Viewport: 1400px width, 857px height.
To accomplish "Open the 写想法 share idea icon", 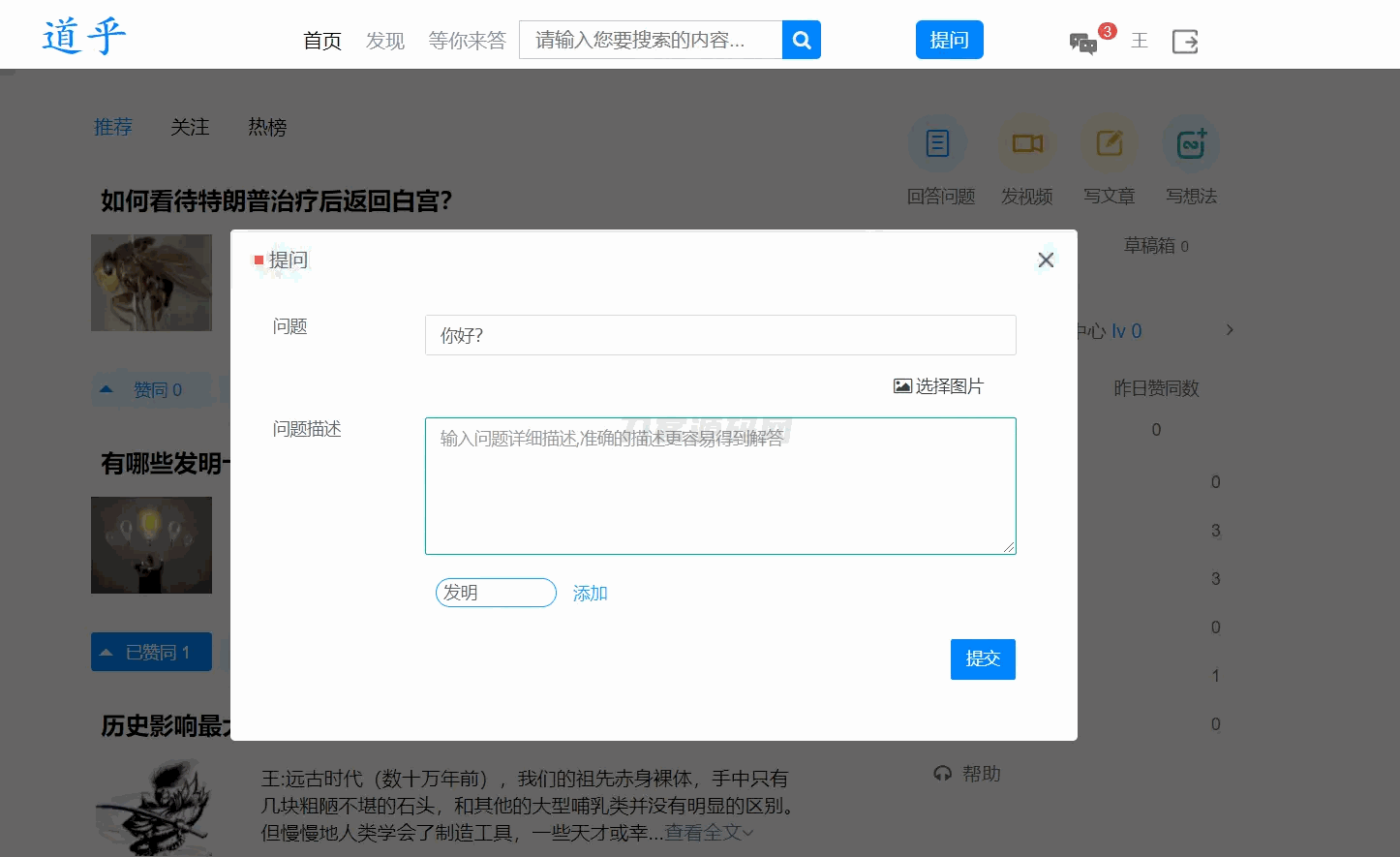I will 1190,142.
